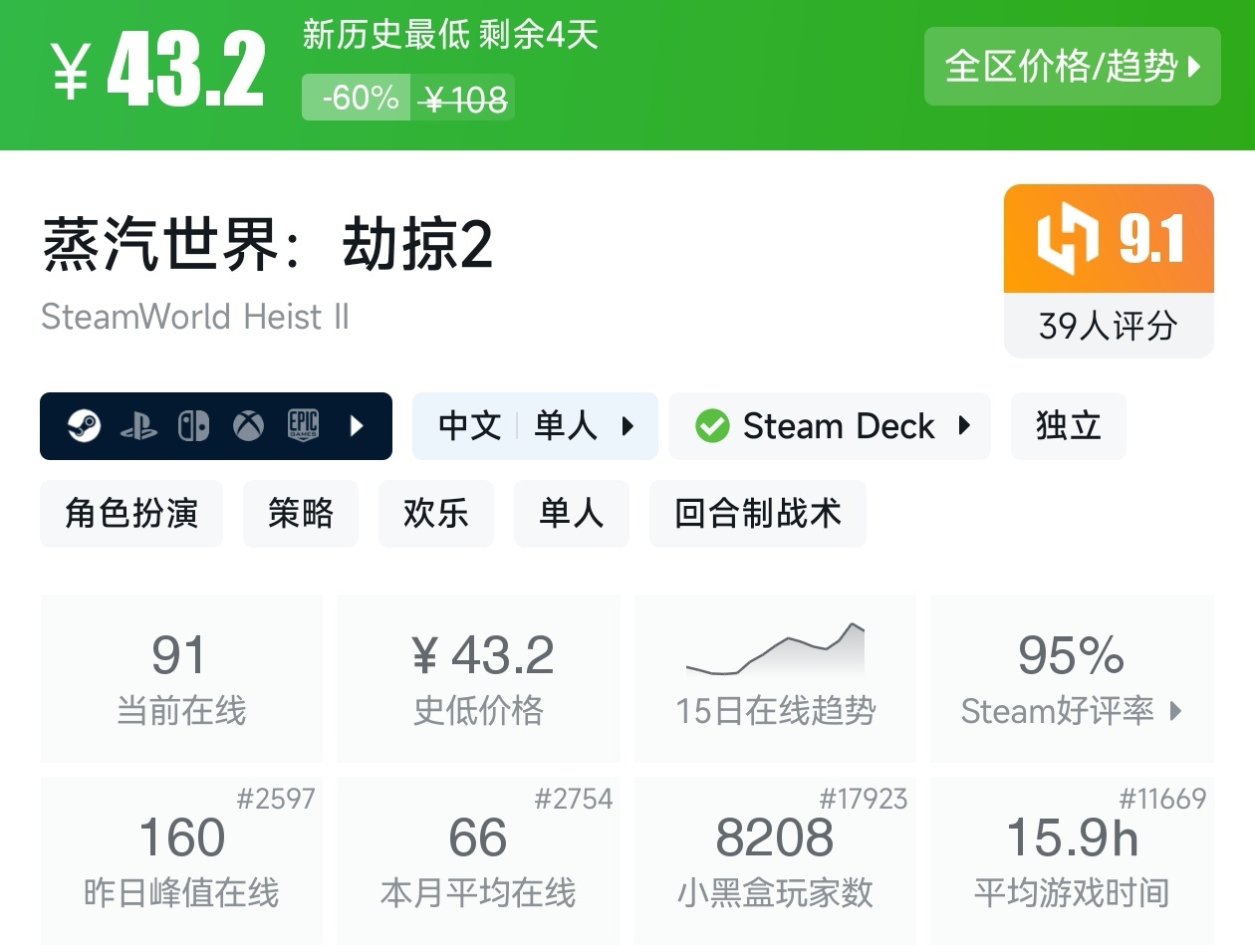Toggle the 独立 genre tag
Image resolution: width=1255 pixels, height=952 pixels.
point(1068,426)
